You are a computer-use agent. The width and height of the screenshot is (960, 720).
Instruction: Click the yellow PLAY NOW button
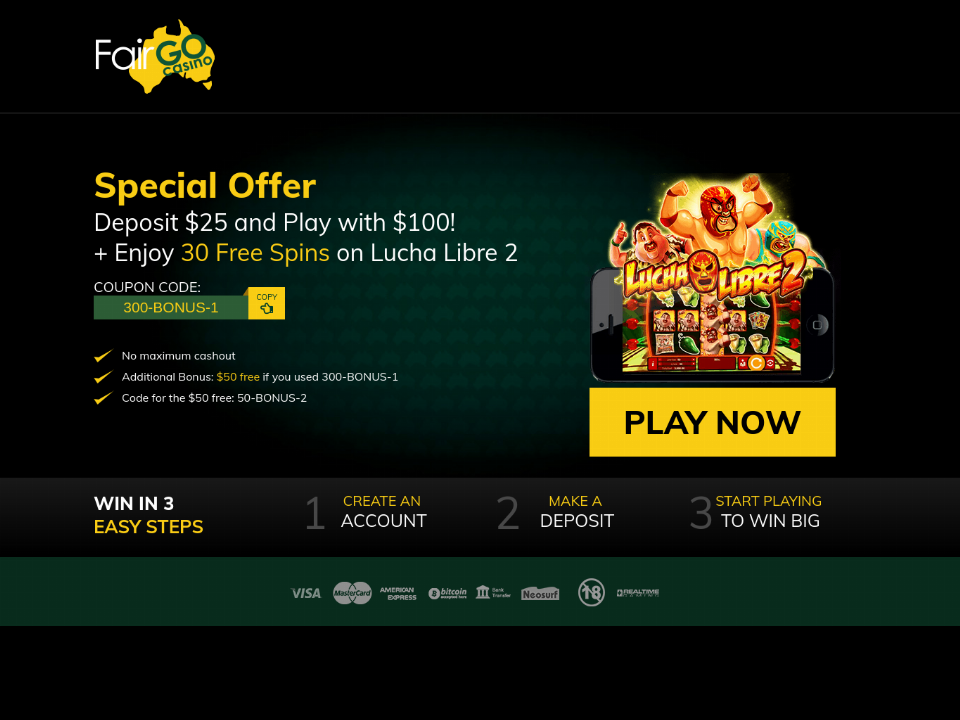coord(712,422)
